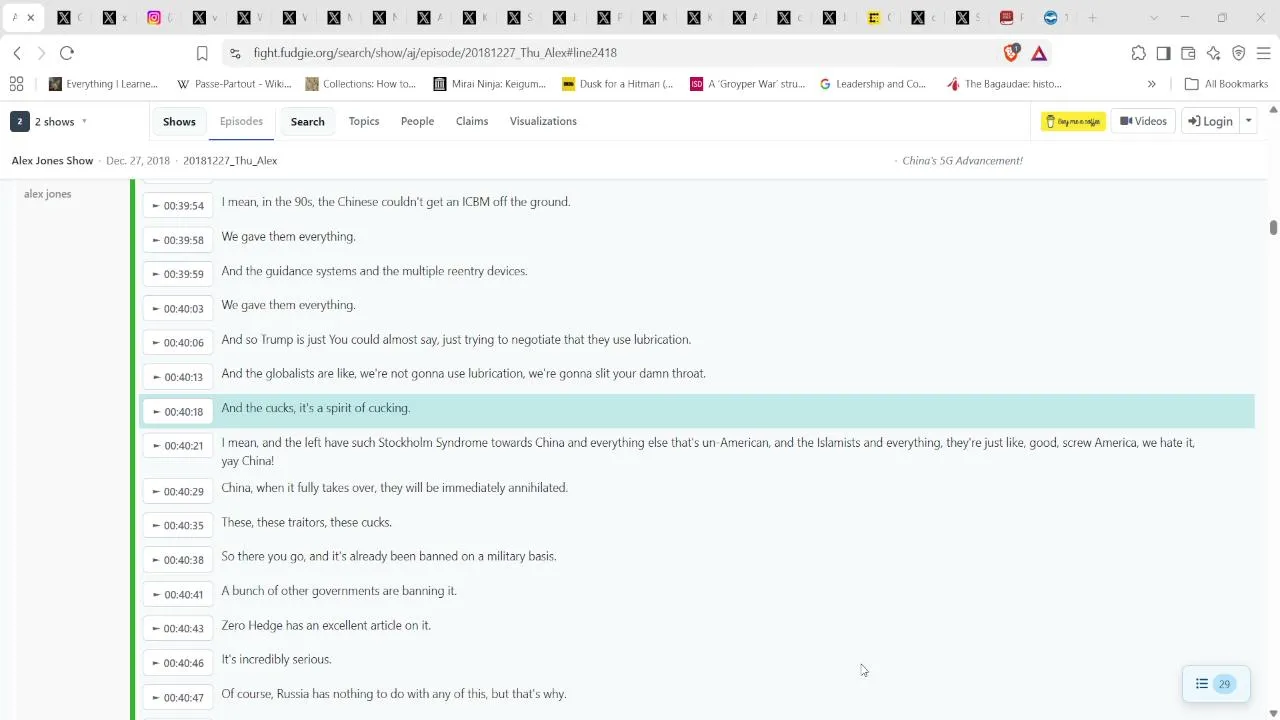Open the Leo AI sparkle icon
This screenshot has height=720, width=1280.
1213,53
